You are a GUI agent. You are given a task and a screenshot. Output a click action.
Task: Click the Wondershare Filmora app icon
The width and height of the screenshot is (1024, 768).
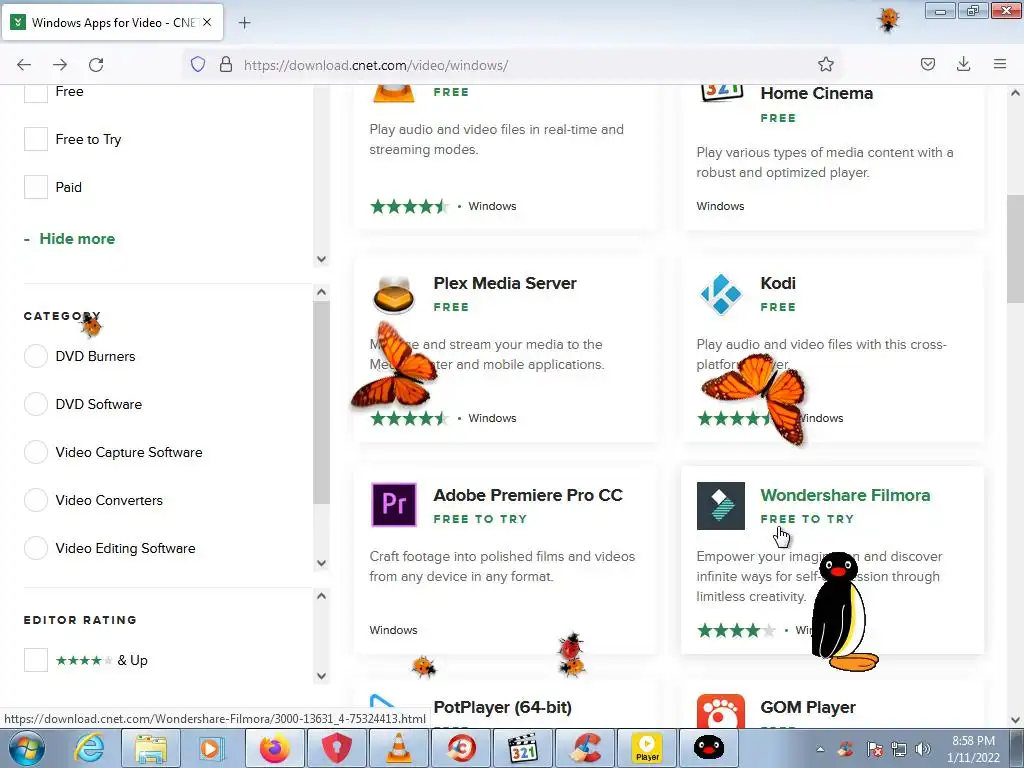721,505
